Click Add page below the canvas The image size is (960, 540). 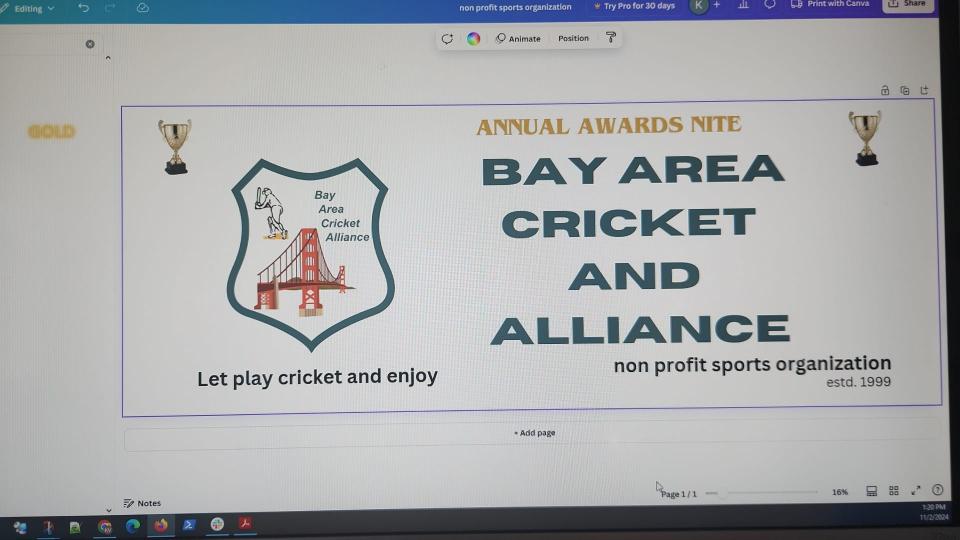(x=534, y=433)
